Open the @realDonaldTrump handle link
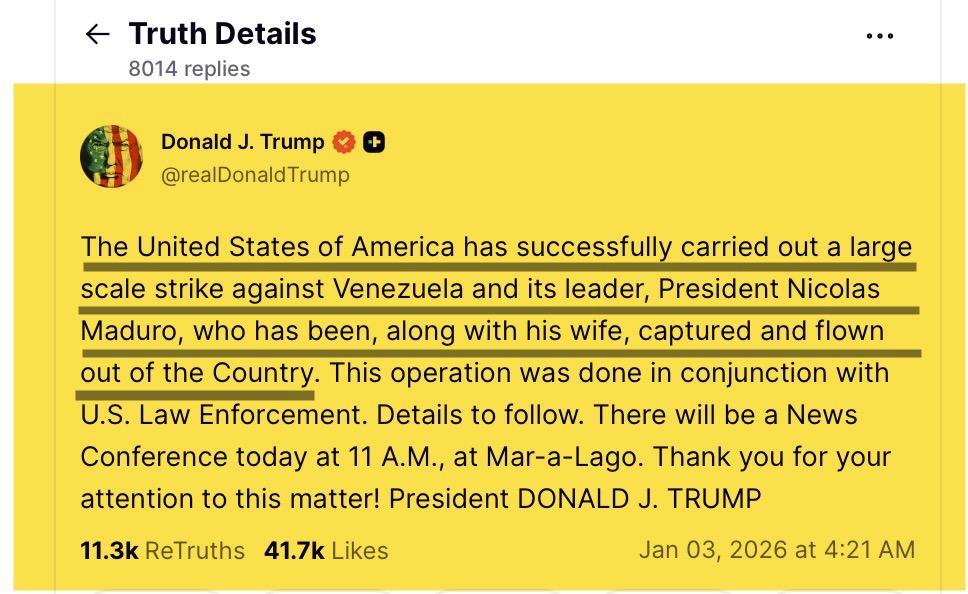Viewport: 968px width, 594px height. [x=255, y=175]
